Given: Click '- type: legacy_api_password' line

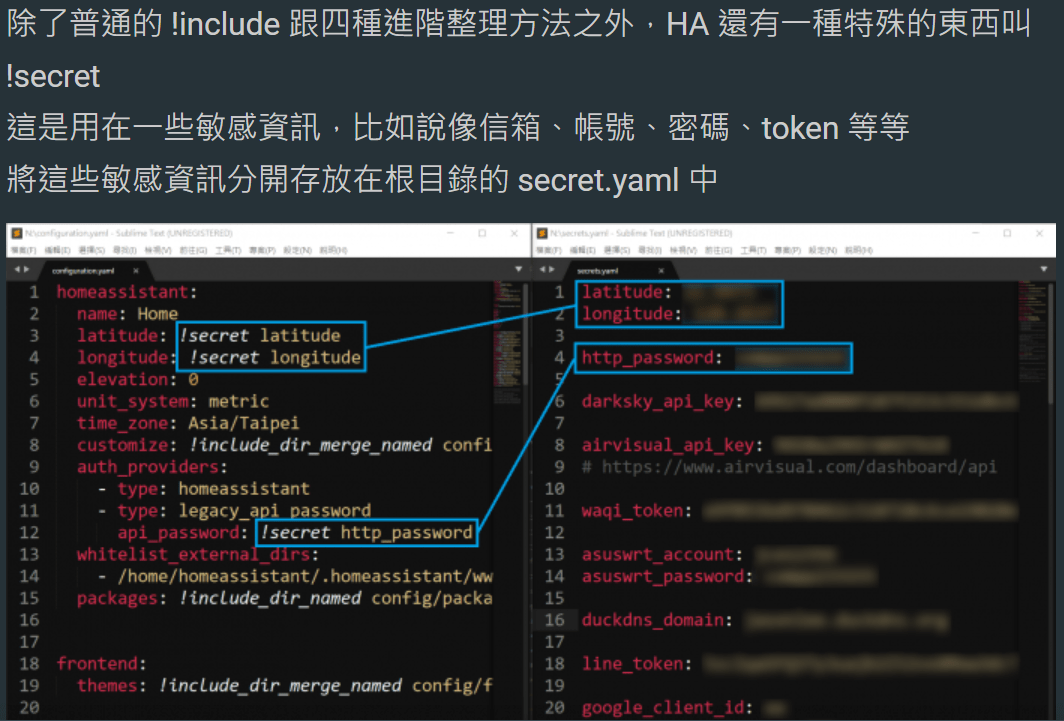Looking at the screenshot, I should click(235, 510).
